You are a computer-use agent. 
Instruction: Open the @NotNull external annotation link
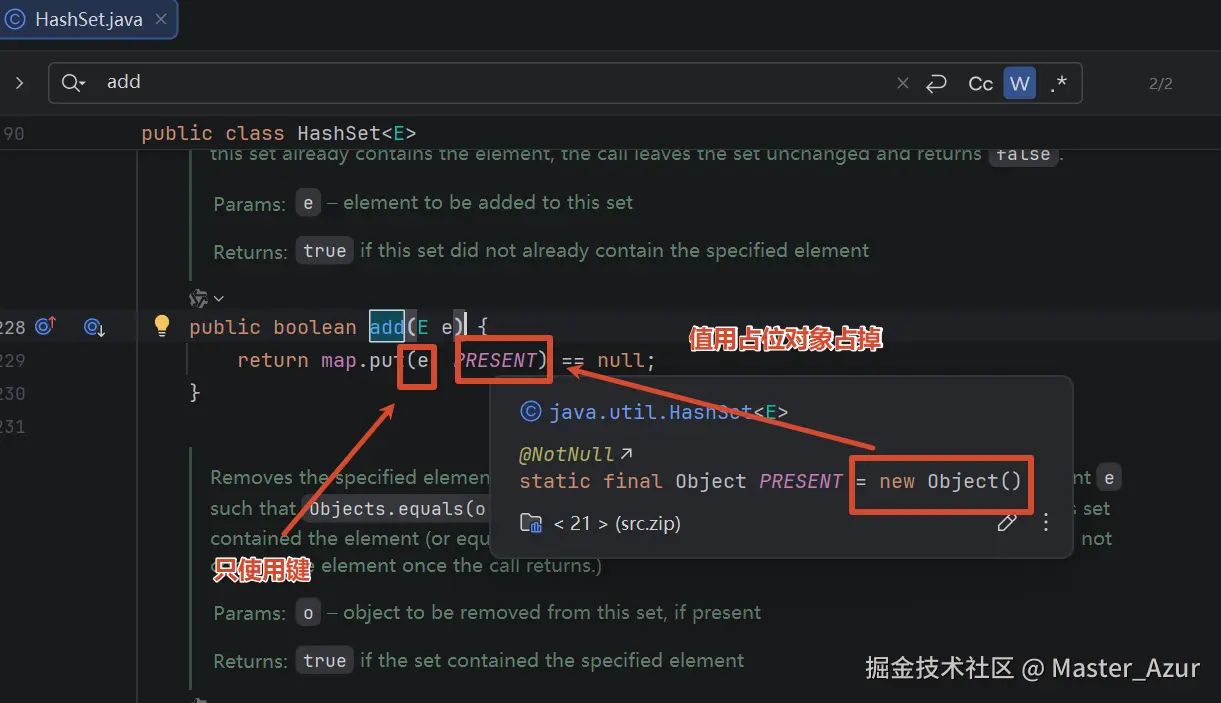point(576,454)
